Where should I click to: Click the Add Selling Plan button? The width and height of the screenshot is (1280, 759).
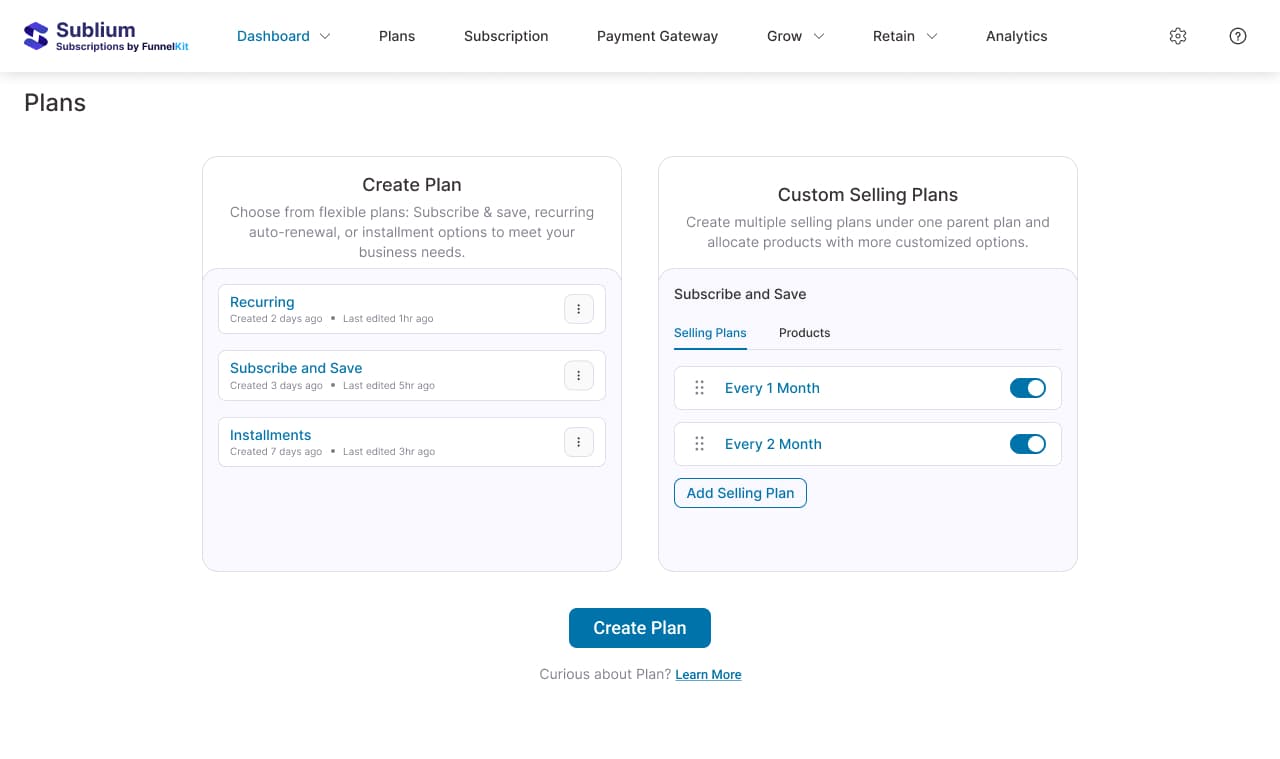740,493
